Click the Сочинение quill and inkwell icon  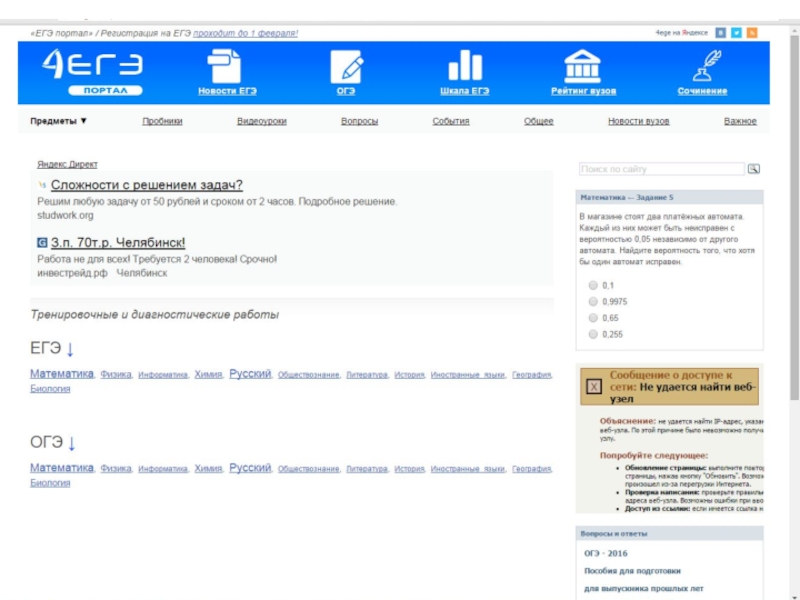702,66
